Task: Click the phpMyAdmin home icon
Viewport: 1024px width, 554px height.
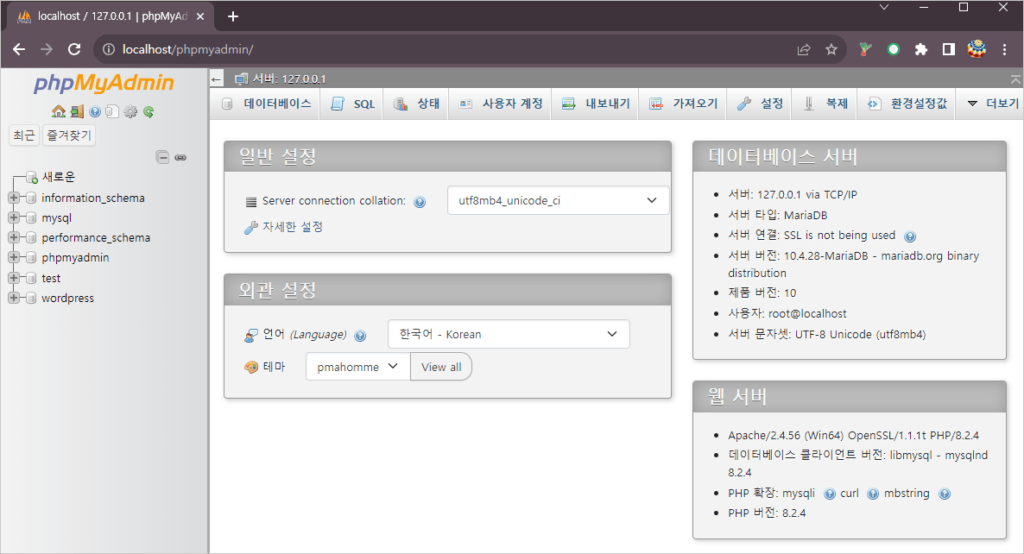Action: (59, 112)
